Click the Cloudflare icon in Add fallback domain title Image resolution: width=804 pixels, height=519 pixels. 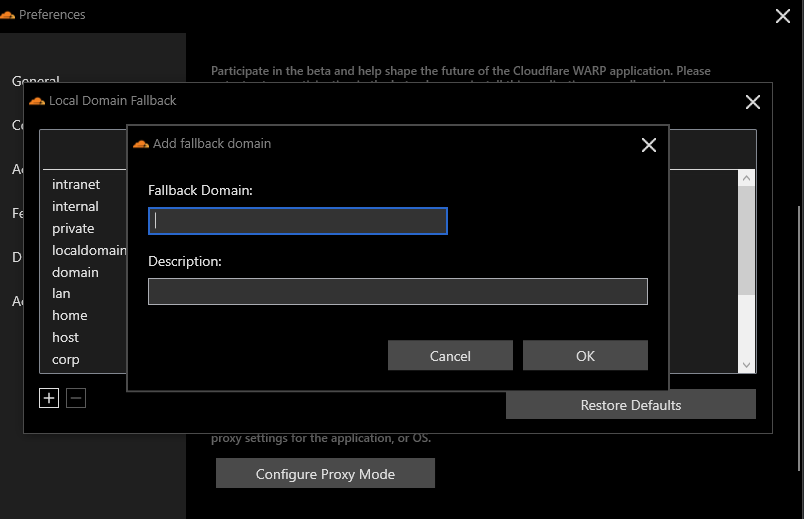pos(140,144)
